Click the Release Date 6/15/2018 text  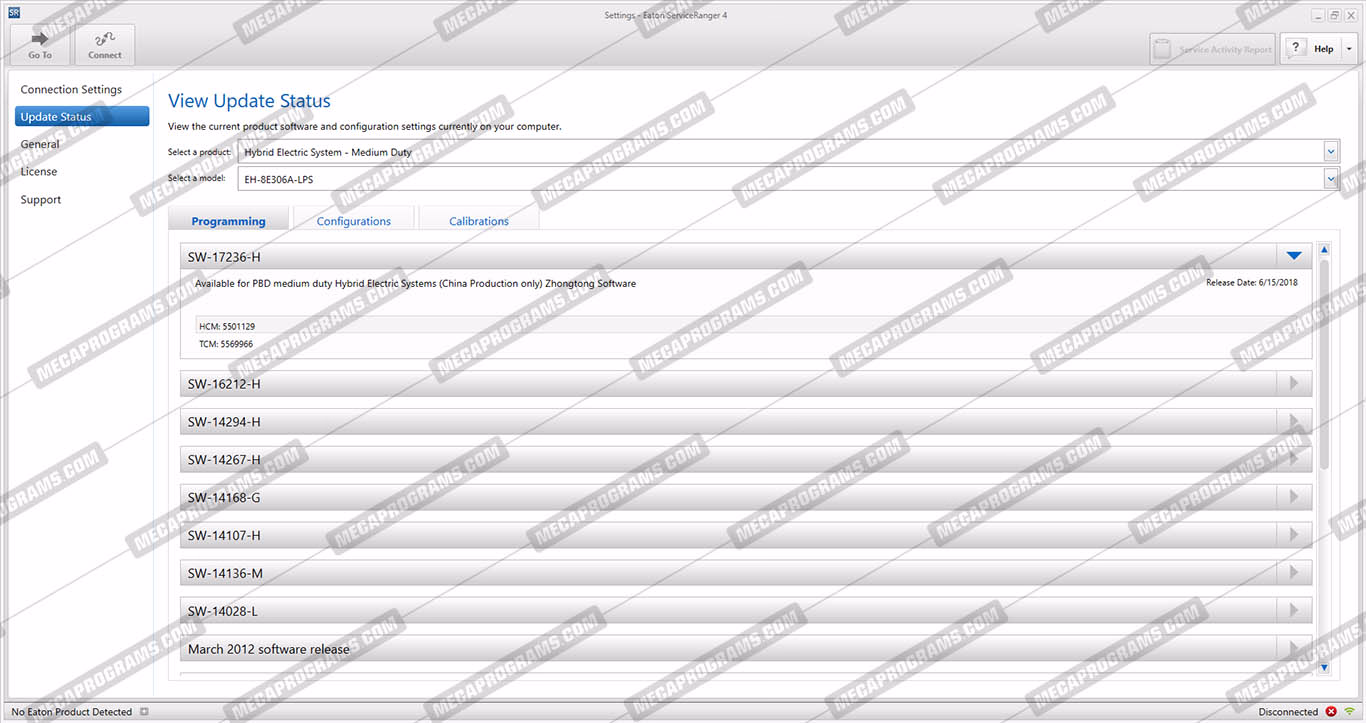[x=1251, y=283]
